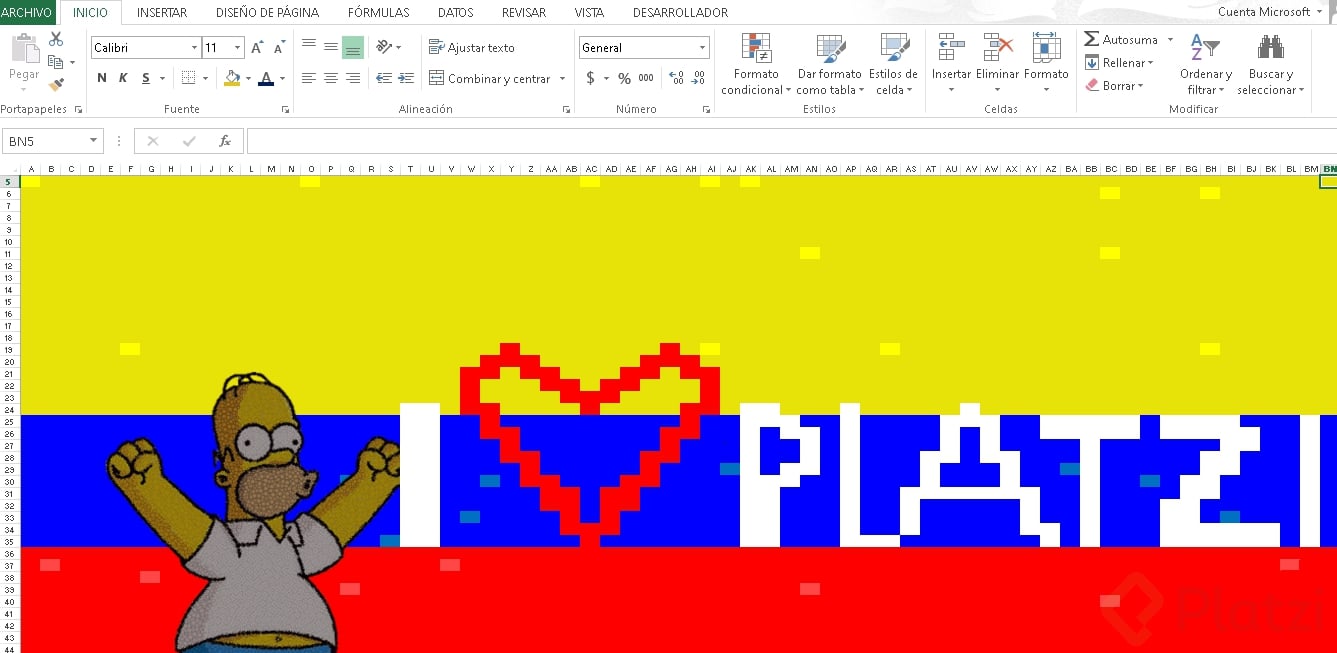Switch to the DISEÑO DE PÁGINA tab
The image size is (1337, 653).
pos(268,12)
